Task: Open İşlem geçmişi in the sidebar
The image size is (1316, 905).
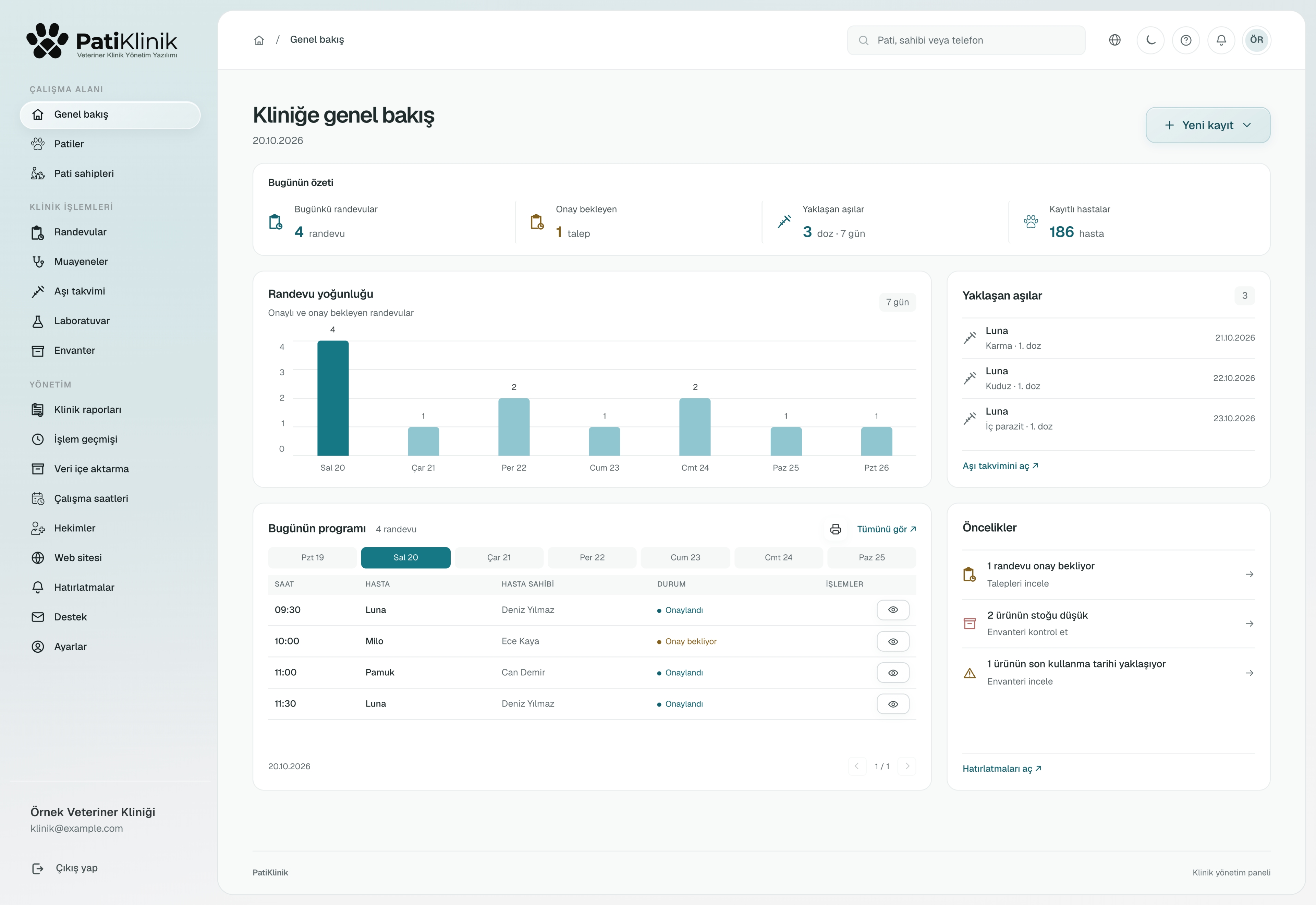Action: (x=110, y=439)
